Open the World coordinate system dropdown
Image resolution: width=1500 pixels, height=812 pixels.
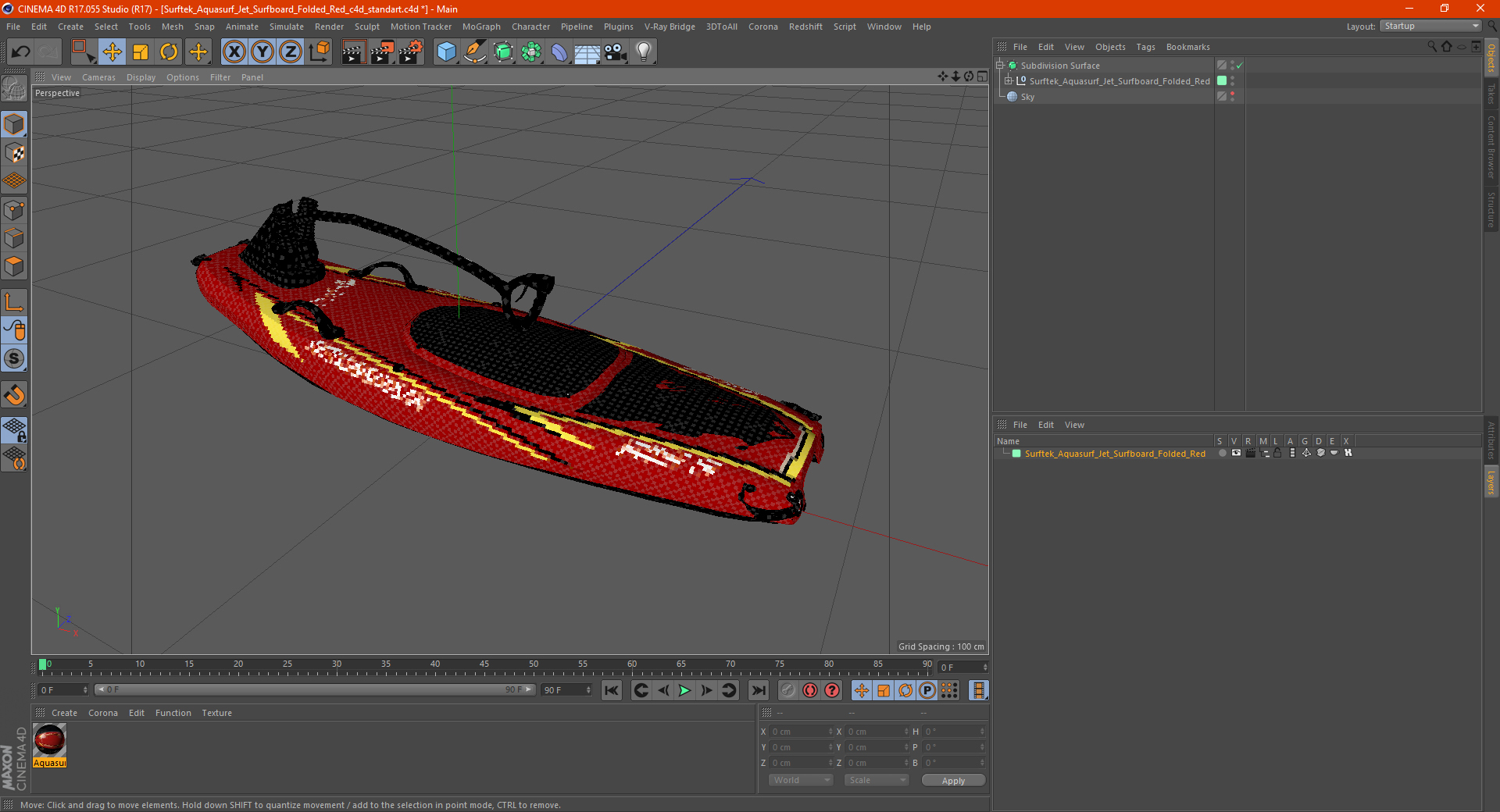tap(801, 780)
